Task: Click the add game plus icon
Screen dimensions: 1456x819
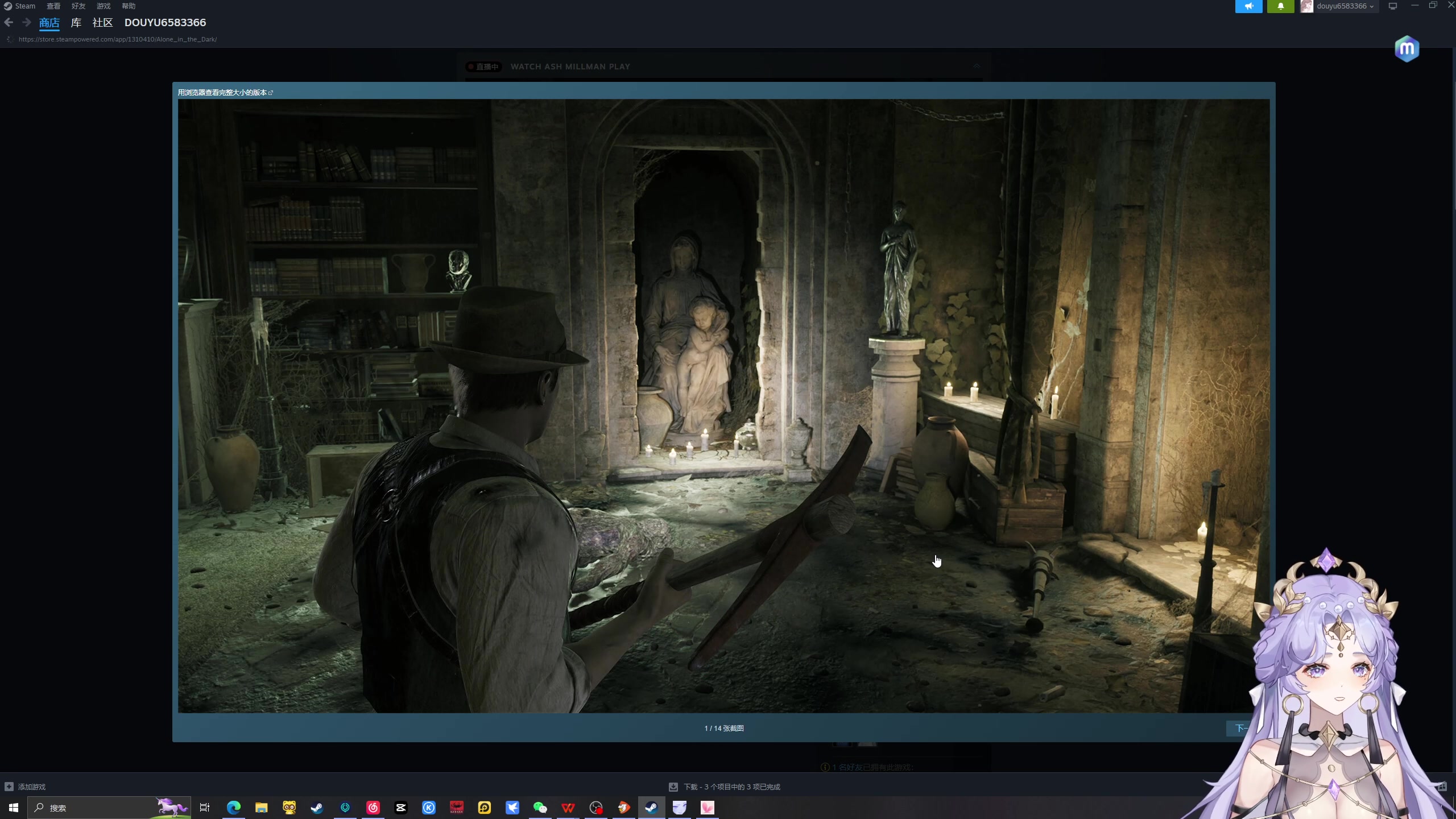Action: pyautogui.click(x=9, y=787)
